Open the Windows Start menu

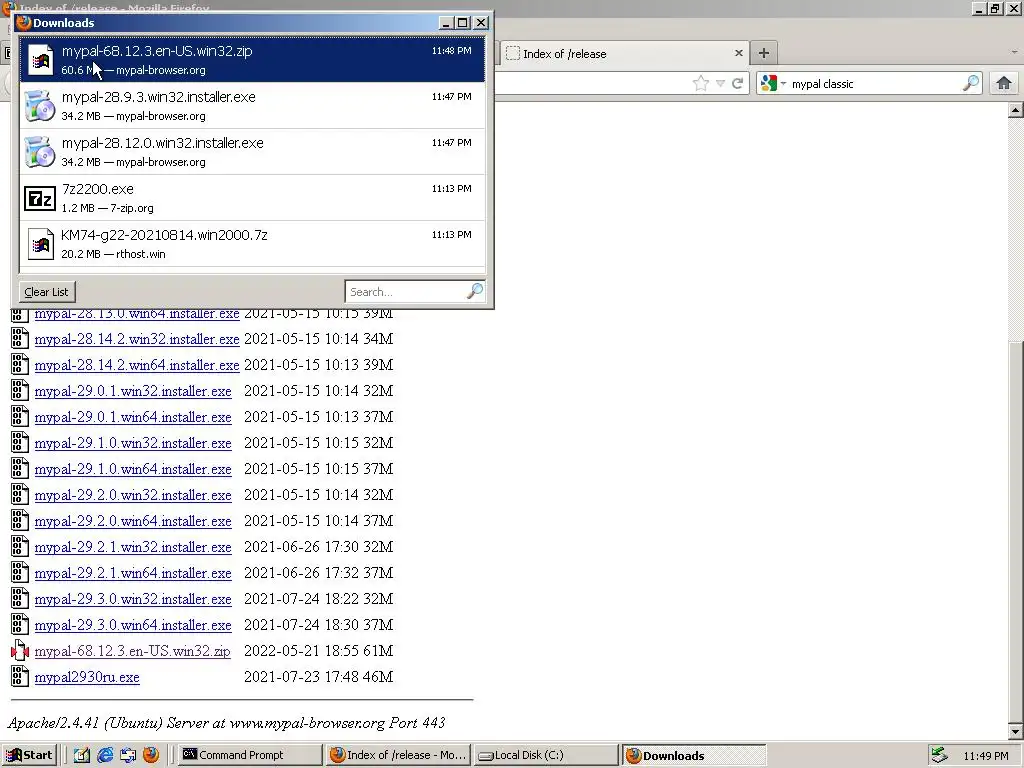[29, 755]
